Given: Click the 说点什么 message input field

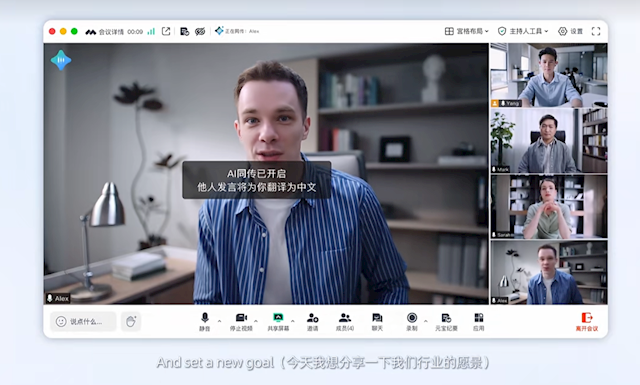Looking at the screenshot, I should coord(83,322).
